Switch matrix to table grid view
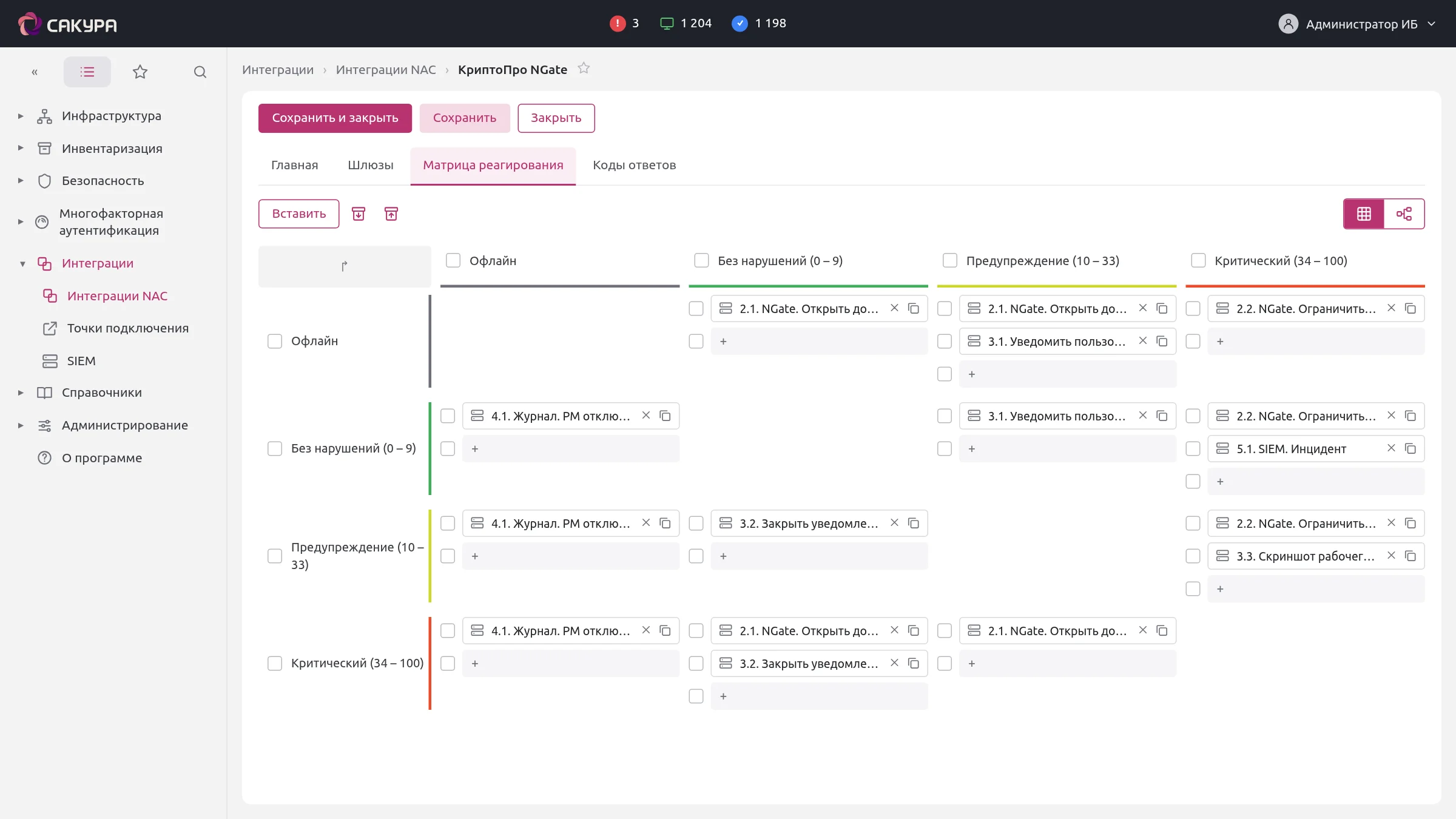This screenshot has width=1456, height=819. tap(1364, 214)
